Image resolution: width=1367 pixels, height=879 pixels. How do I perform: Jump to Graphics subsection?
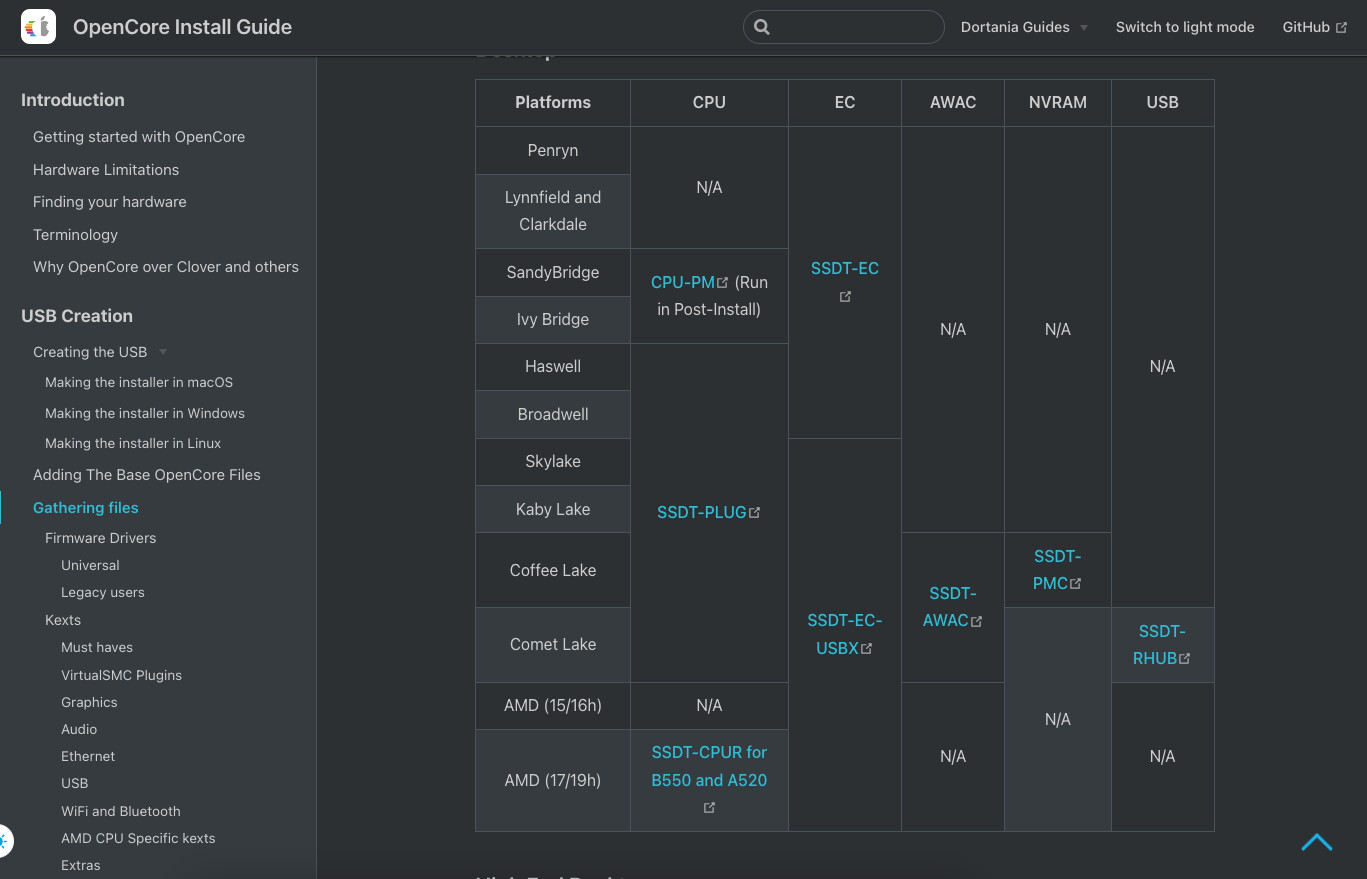click(89, 702)
